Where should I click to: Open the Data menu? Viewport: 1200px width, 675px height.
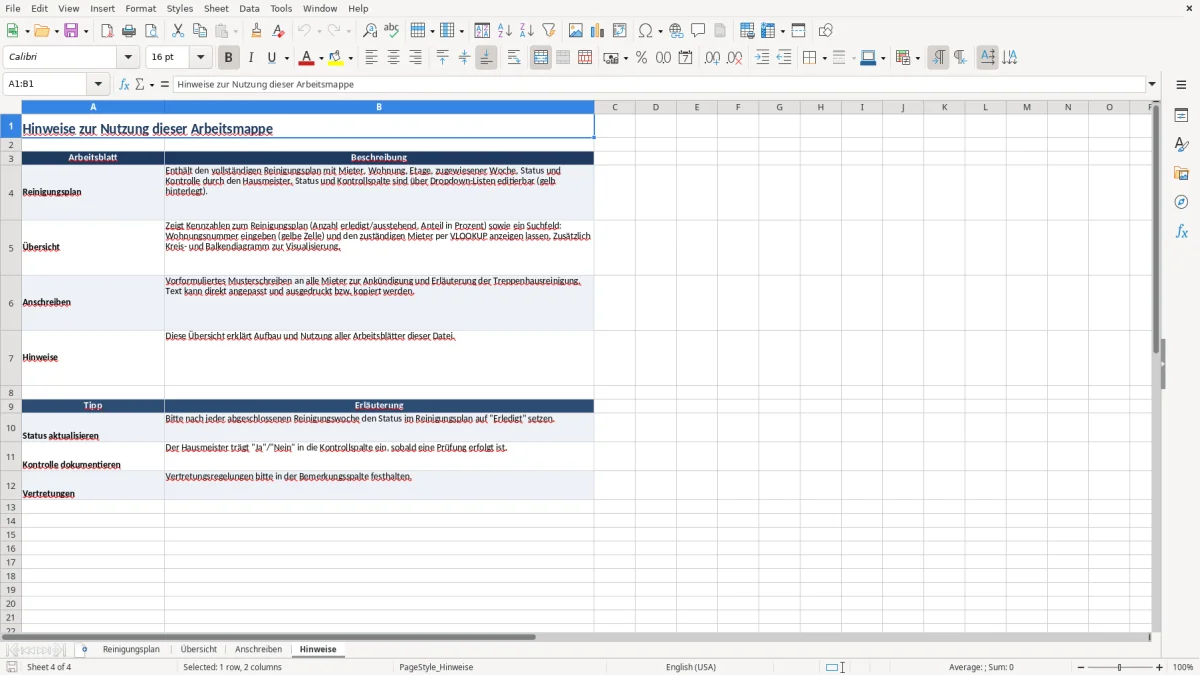click(249, 8)
